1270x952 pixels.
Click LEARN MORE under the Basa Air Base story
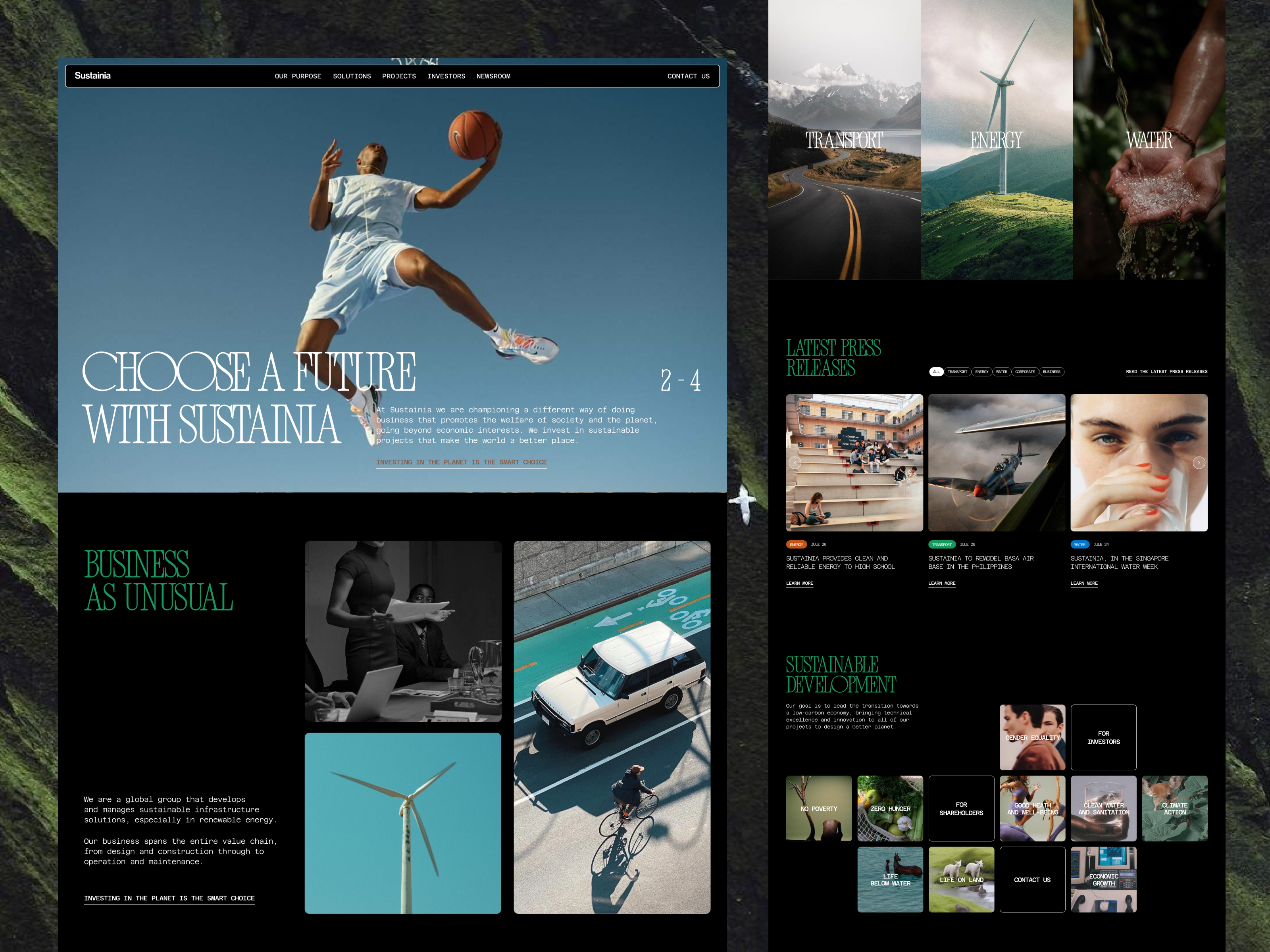942,583
